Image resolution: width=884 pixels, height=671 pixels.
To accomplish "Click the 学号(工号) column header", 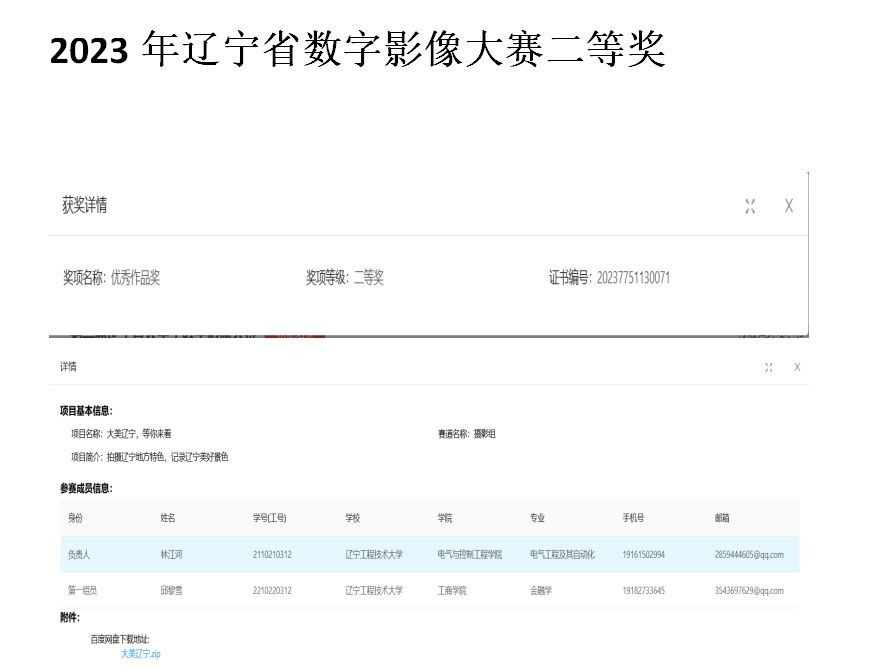I will point(270,518).
